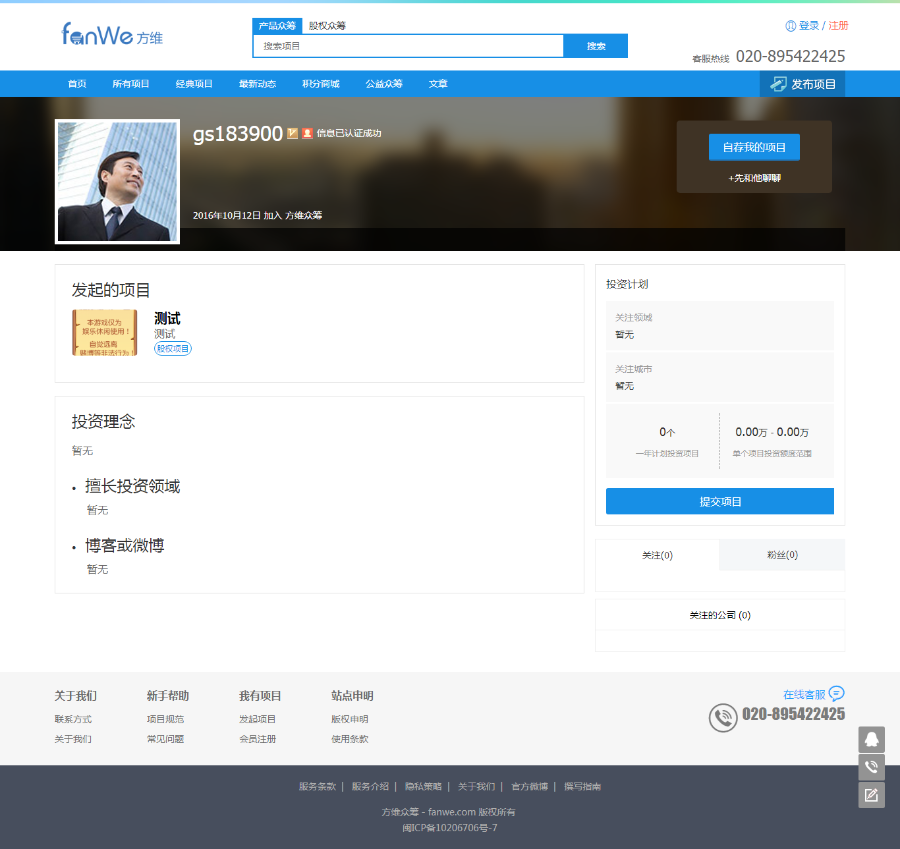Open 关于我们 link in bottom dark bar
Image resolution: width=900 pixels, height=849 pixels.
coord(476,786)
